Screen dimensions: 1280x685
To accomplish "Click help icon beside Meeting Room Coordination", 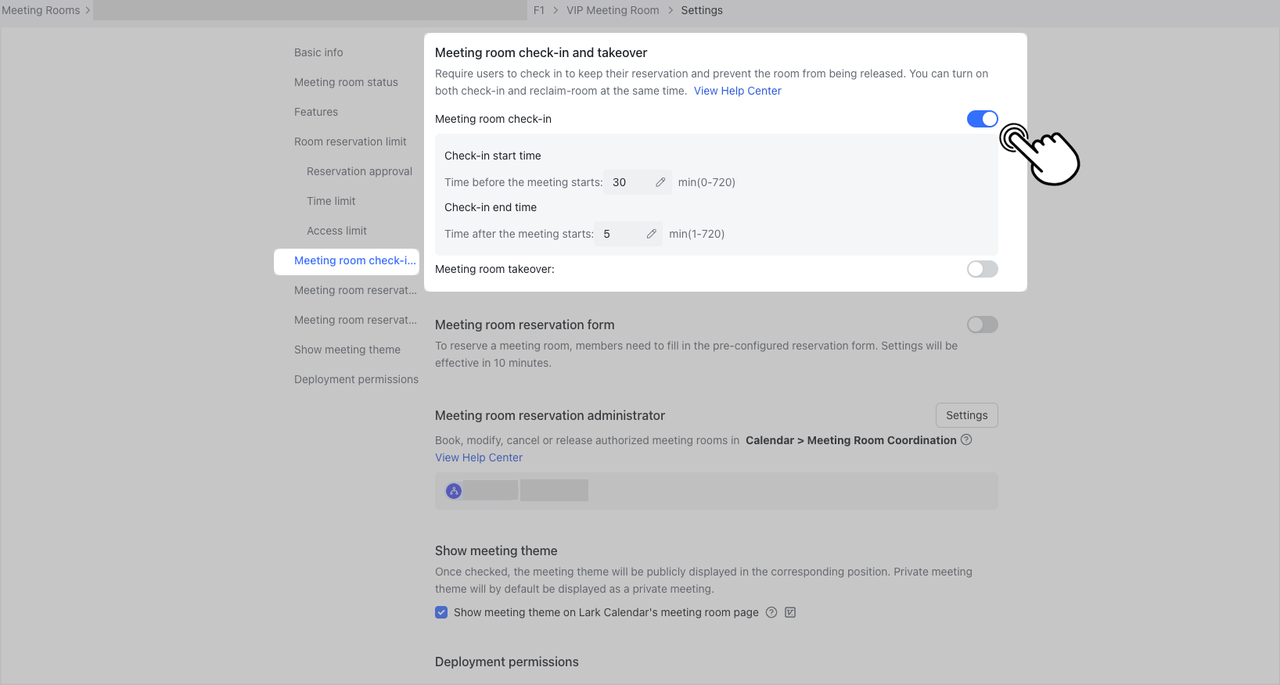I will pyautogui.click(x=966, y=440).
